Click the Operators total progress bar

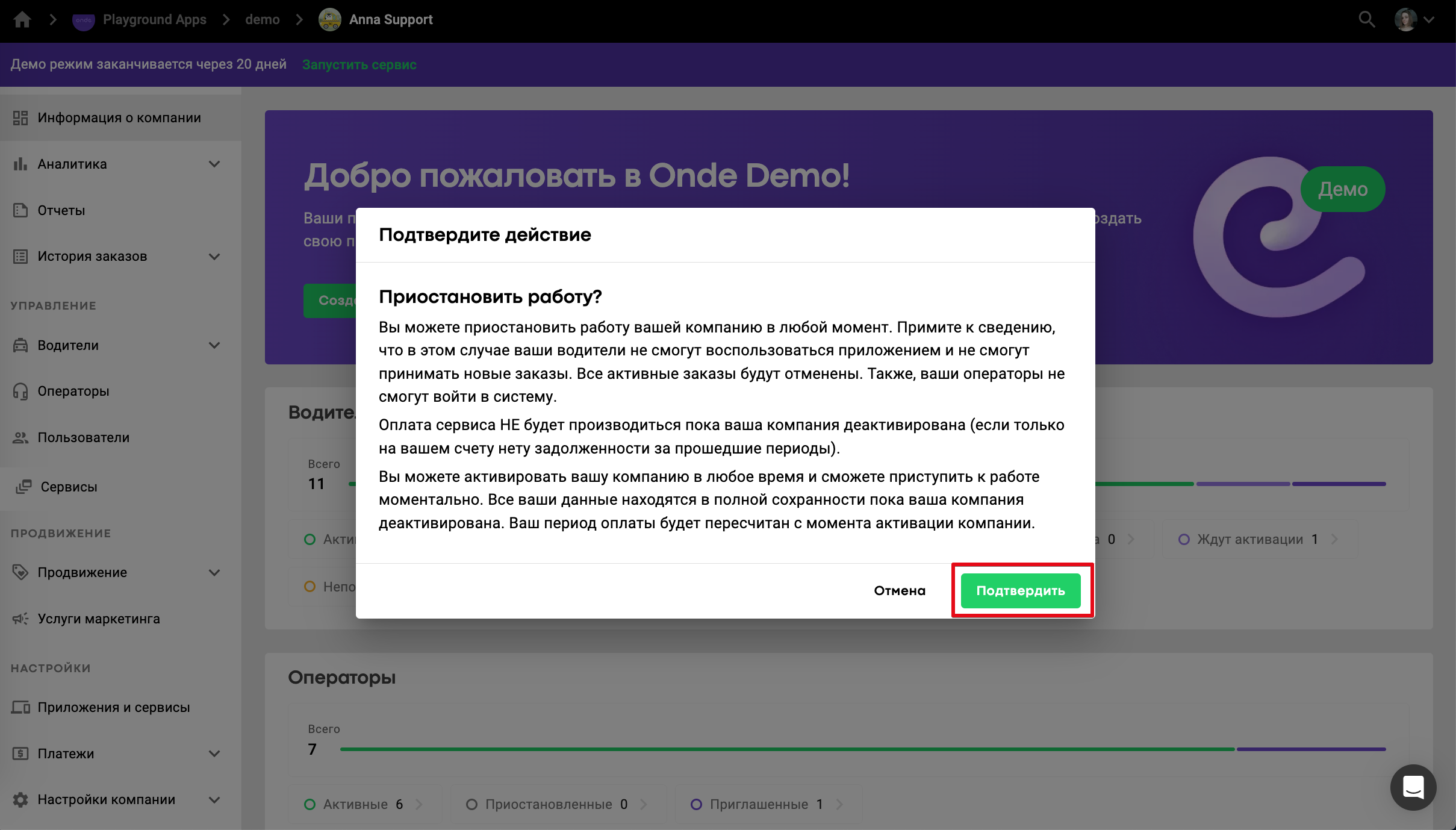coord(862,749)
